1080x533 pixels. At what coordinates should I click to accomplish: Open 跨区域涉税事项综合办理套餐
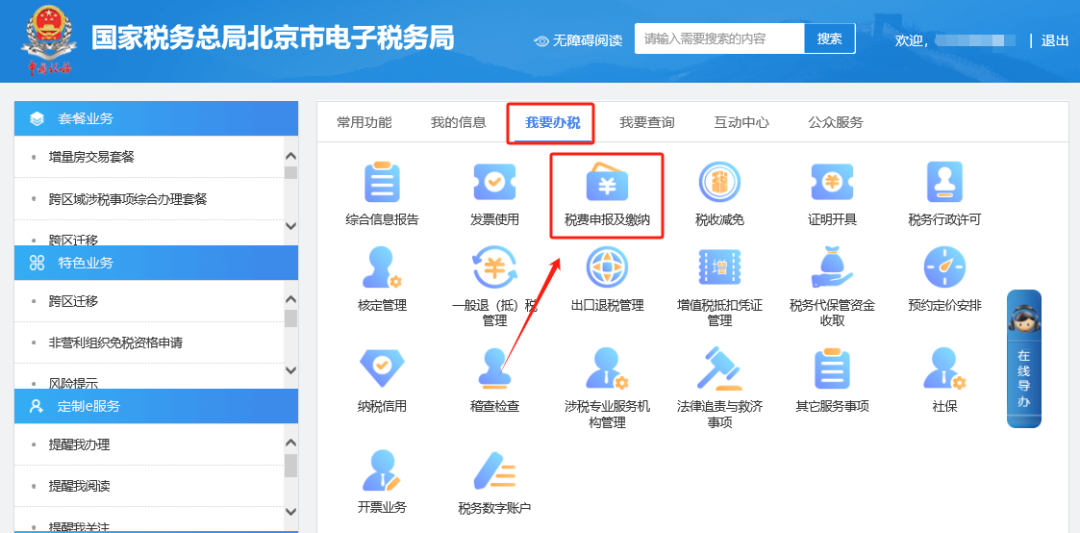[x=127, y=199]
